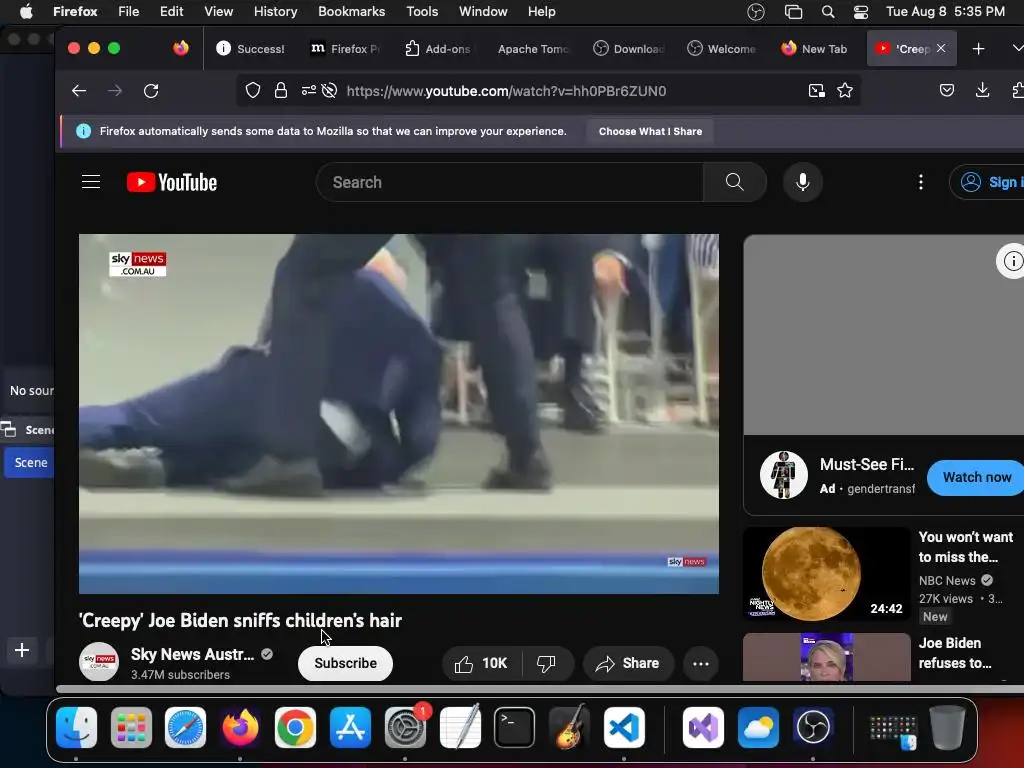Open Control Center in menu bar
This screenshot has height=768, width=1024.
pos(861,11)
